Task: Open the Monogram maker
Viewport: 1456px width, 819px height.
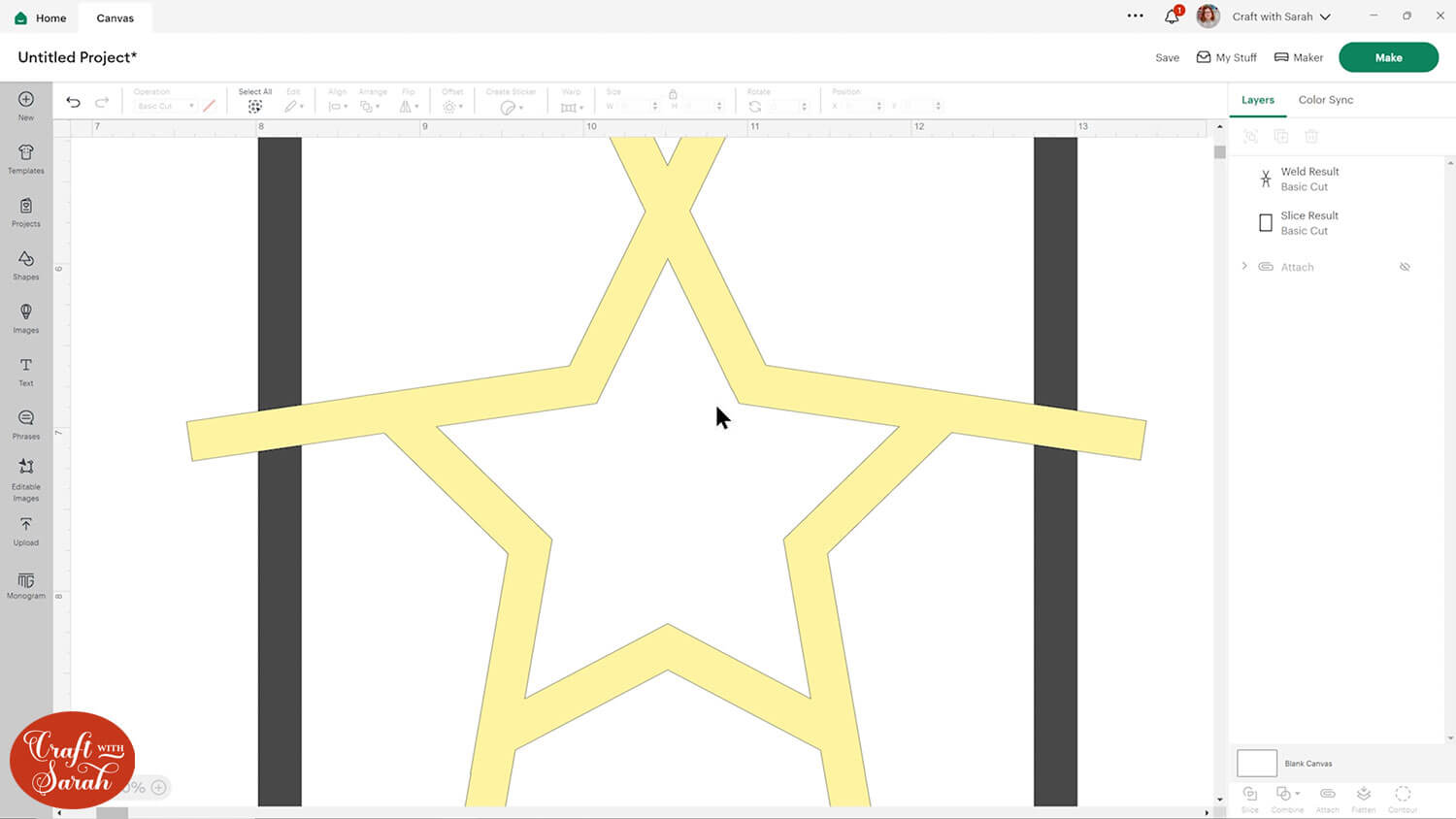Action: (26, 585)
